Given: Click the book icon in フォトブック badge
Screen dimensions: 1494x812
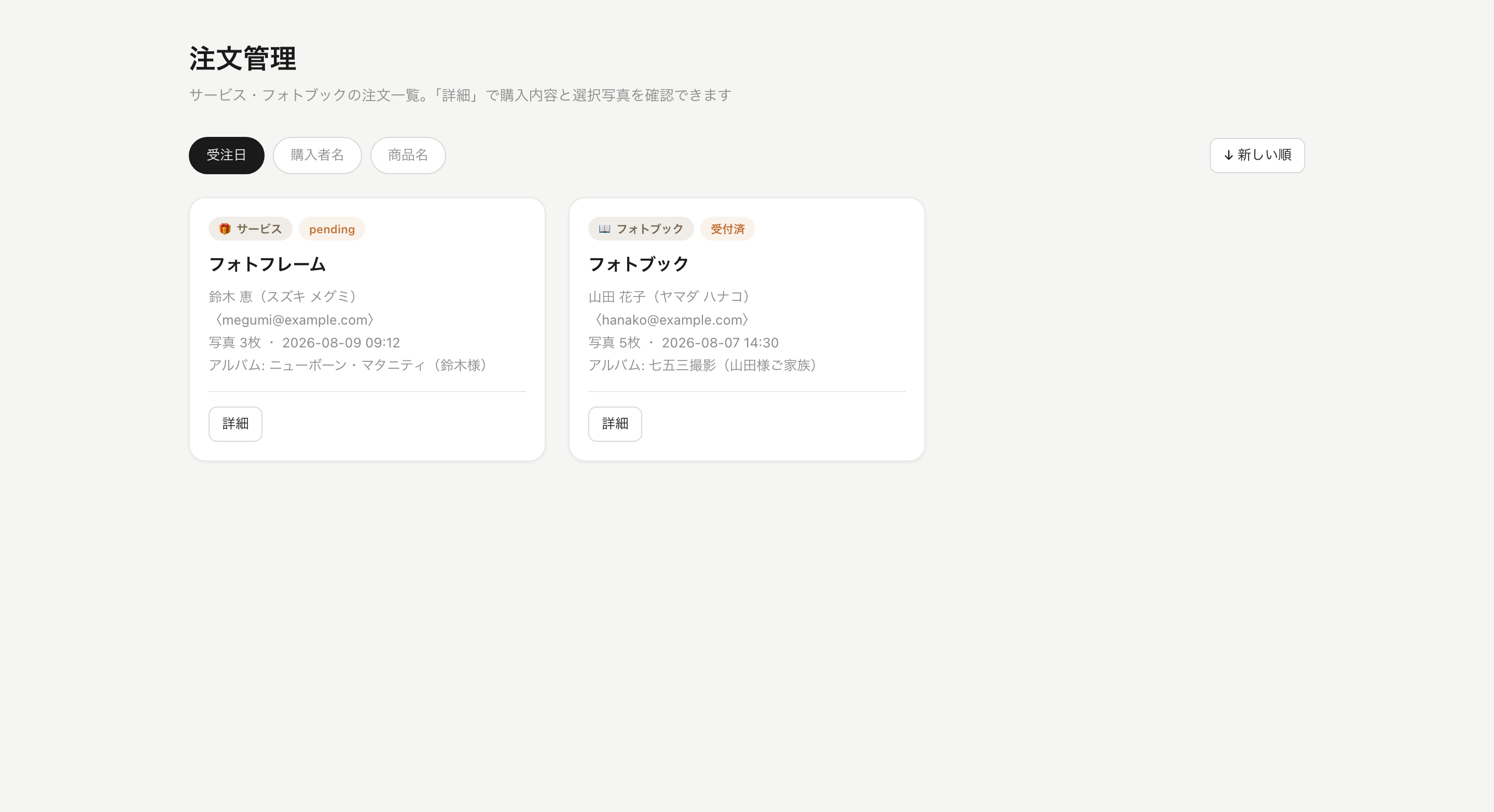Looking at the screenshot, I should coord(604,229).
